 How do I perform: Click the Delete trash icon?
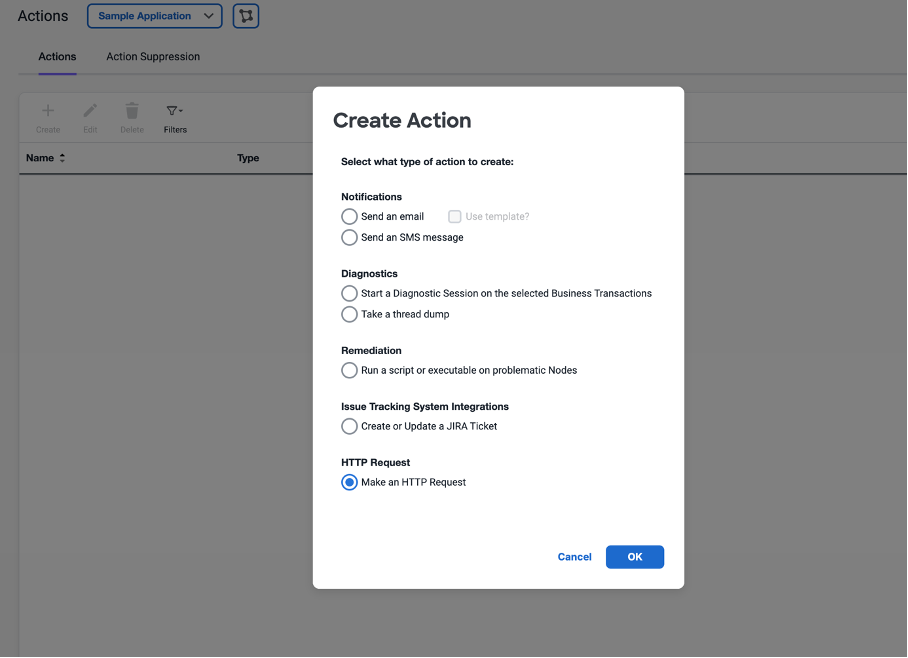coord(132,112)
